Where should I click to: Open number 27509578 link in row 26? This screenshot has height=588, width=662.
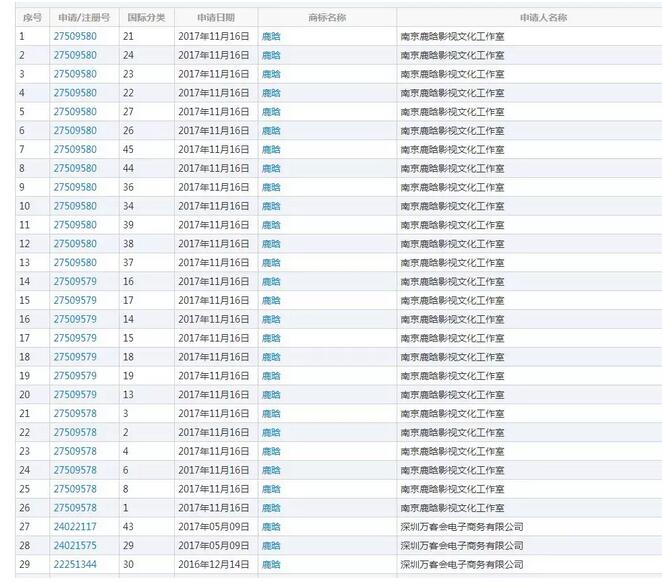click(75, 508)
